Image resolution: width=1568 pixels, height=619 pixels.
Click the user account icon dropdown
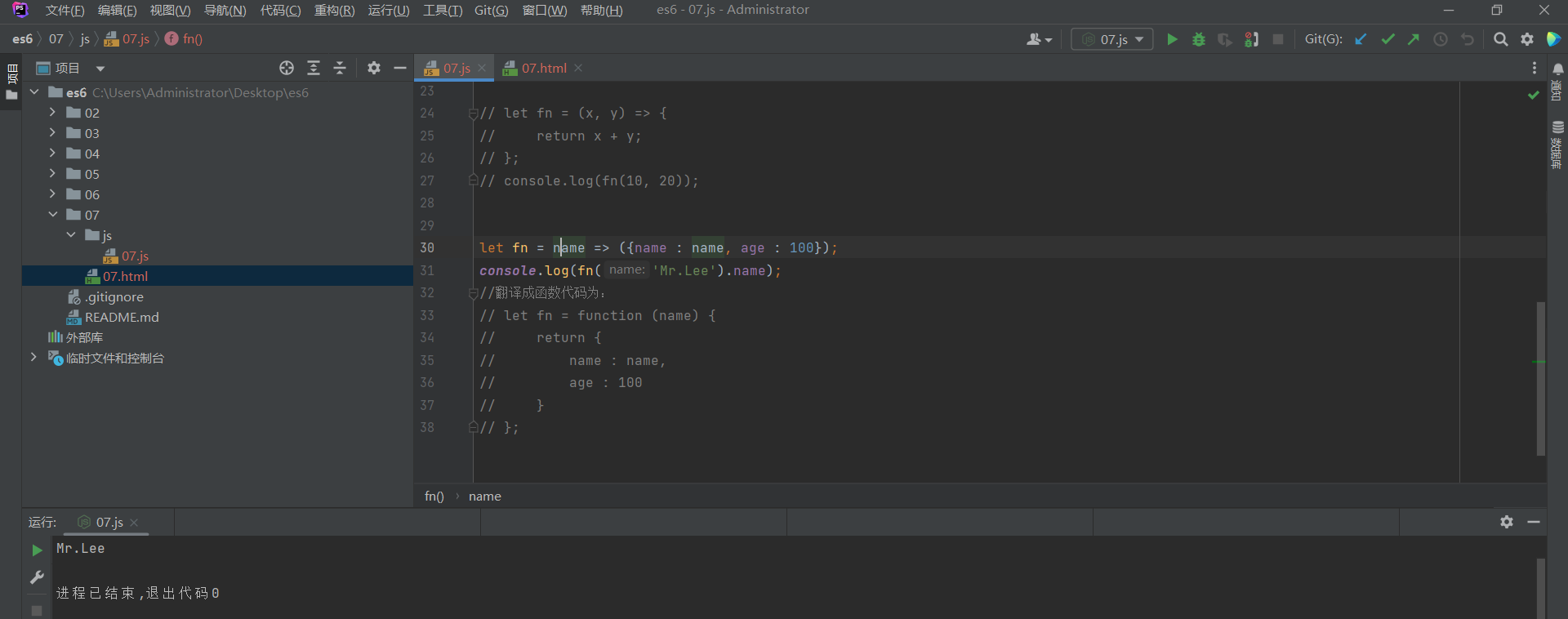(1039, 39)
